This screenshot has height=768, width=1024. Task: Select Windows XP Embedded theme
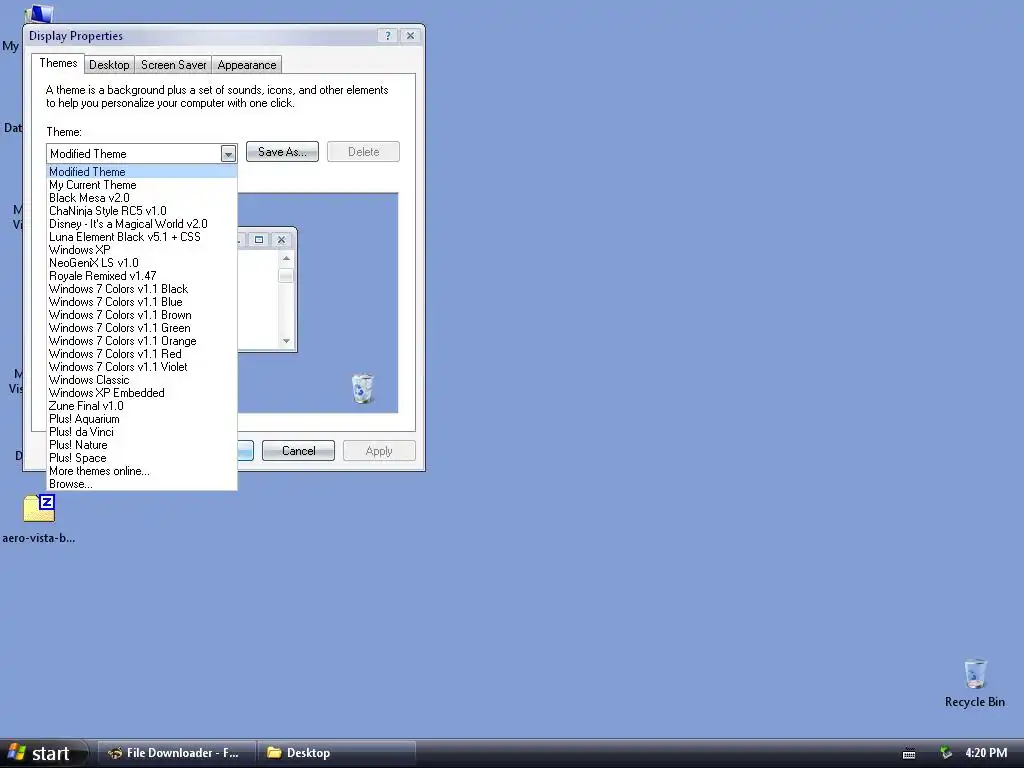(142, 393)
